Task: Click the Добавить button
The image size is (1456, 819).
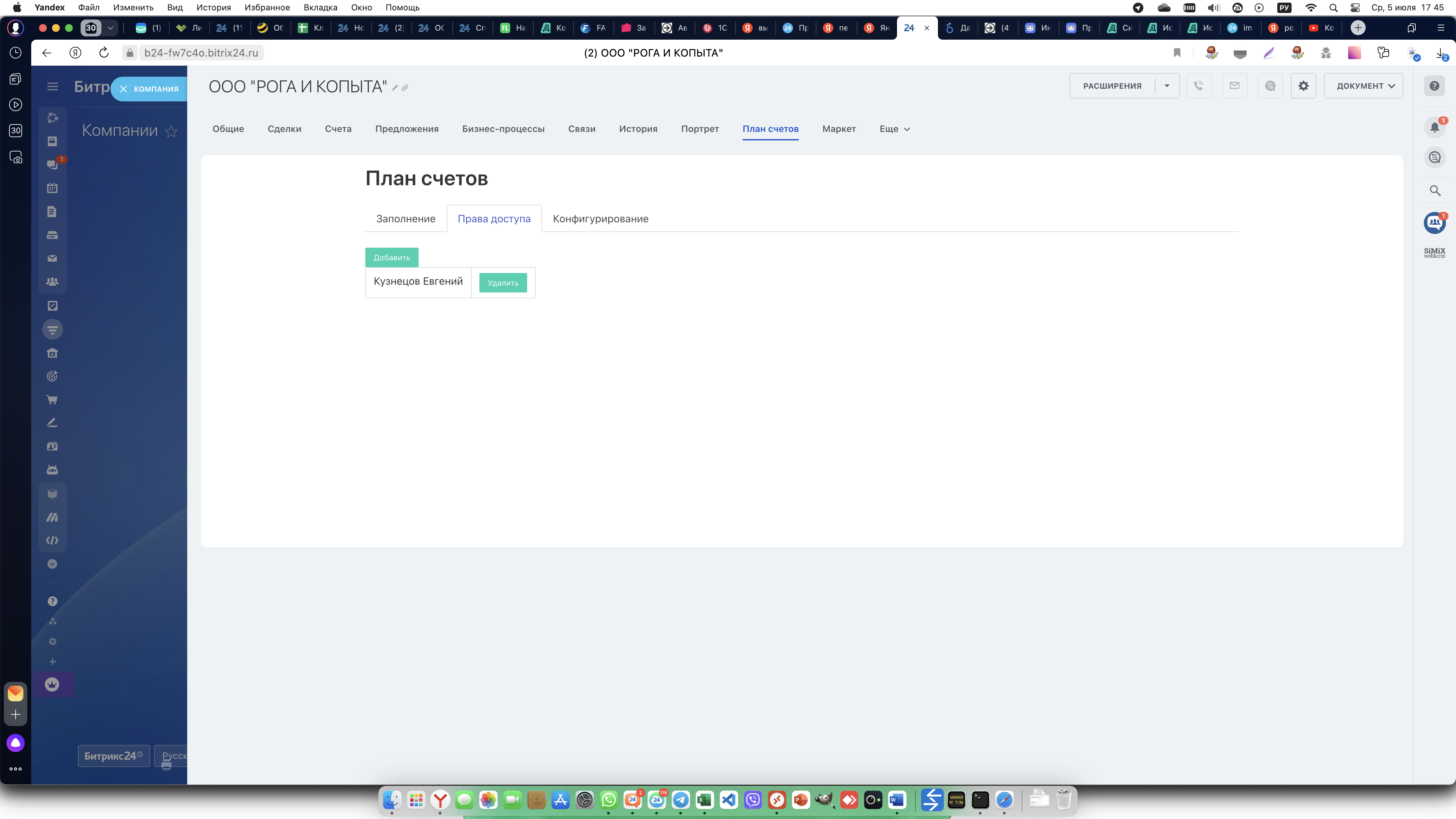Action: coord(391,257)
